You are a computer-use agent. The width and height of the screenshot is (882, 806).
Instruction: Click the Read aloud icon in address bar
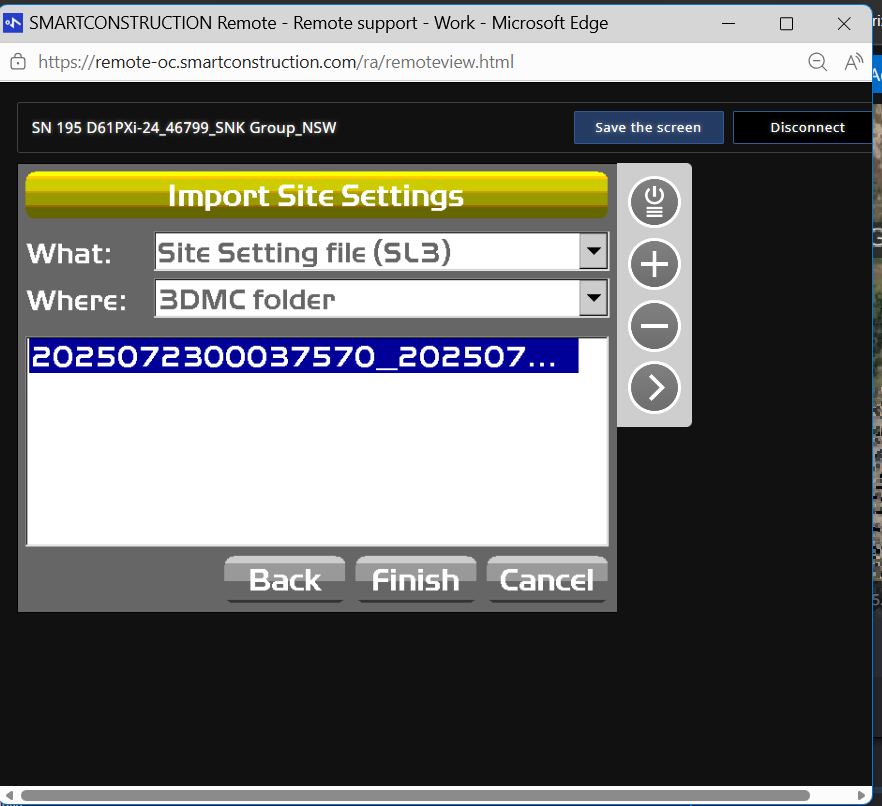click(853, 61)
